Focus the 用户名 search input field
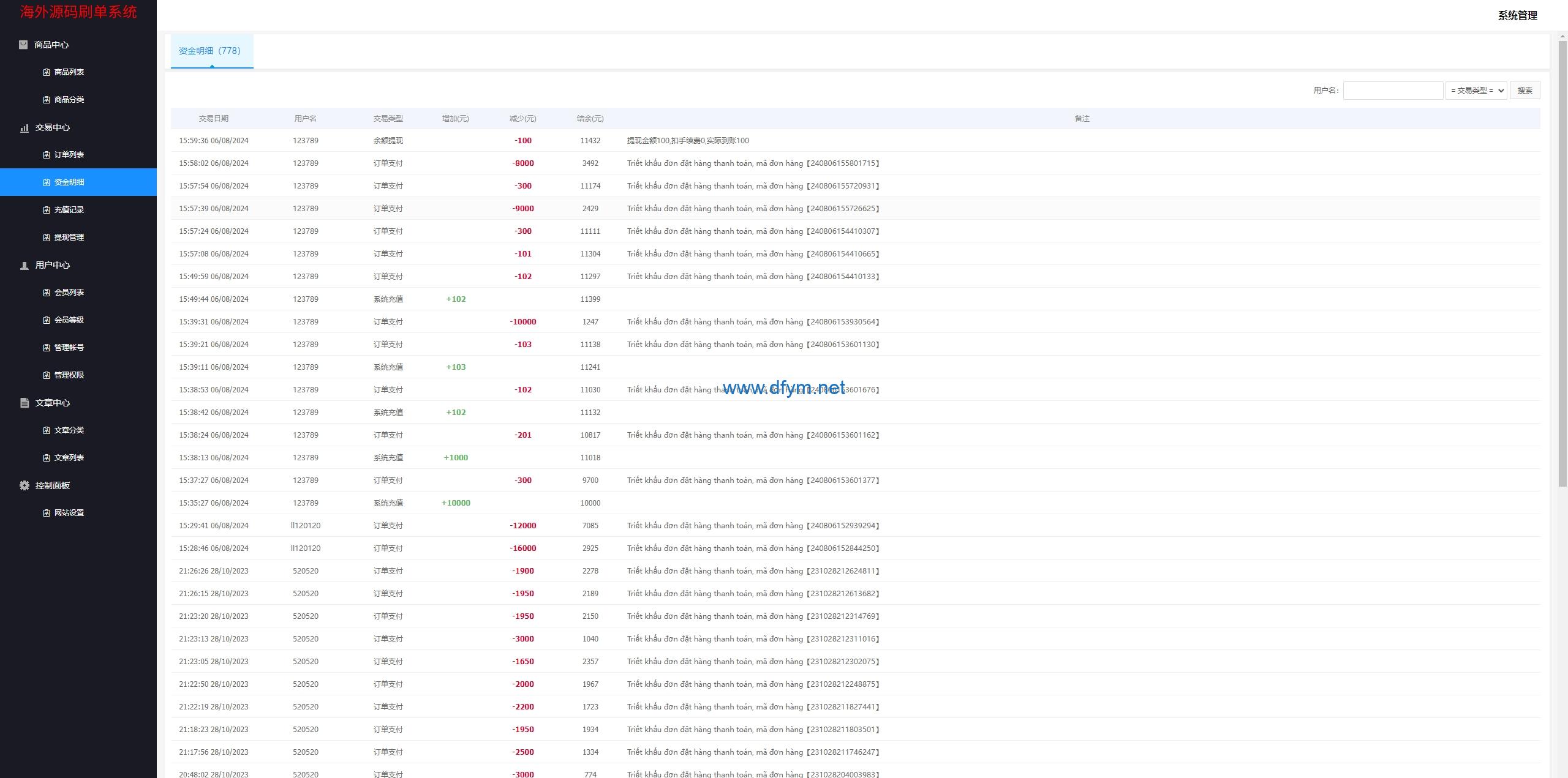Image resolution: width=1568 pixels, height=778 pixels. click(1393, 91)
